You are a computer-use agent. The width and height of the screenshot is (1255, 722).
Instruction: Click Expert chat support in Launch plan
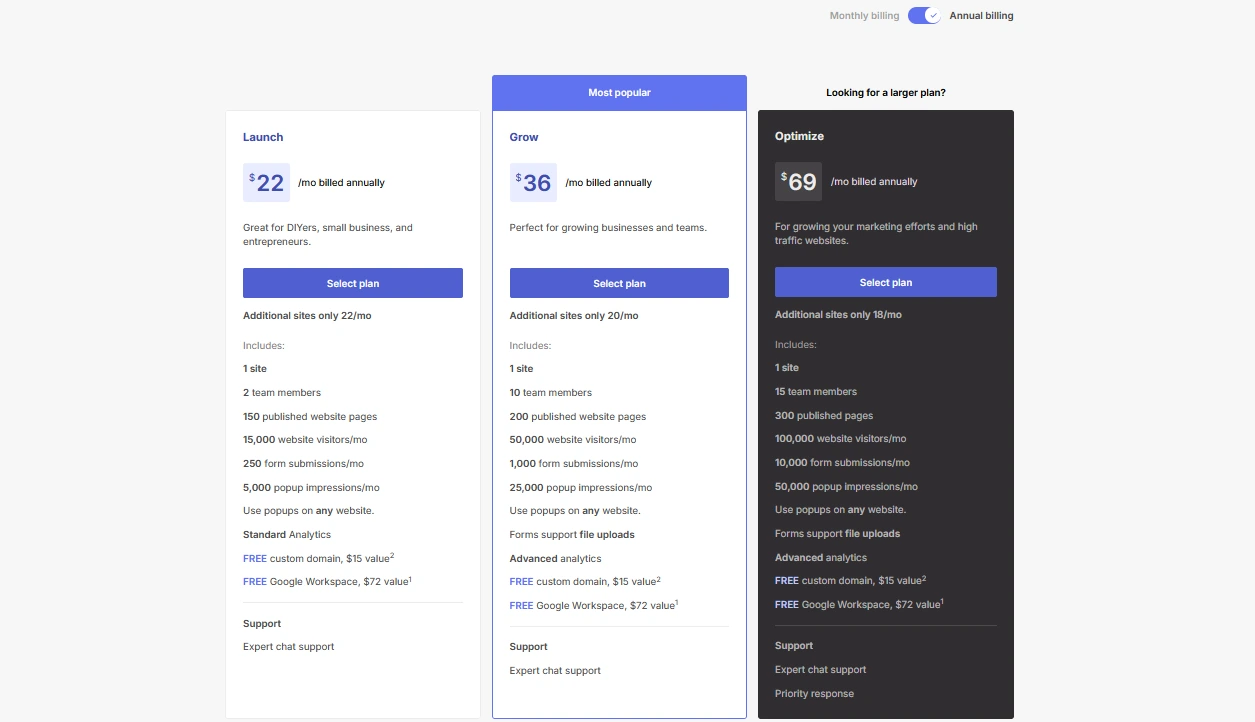(x=289, y=647)
